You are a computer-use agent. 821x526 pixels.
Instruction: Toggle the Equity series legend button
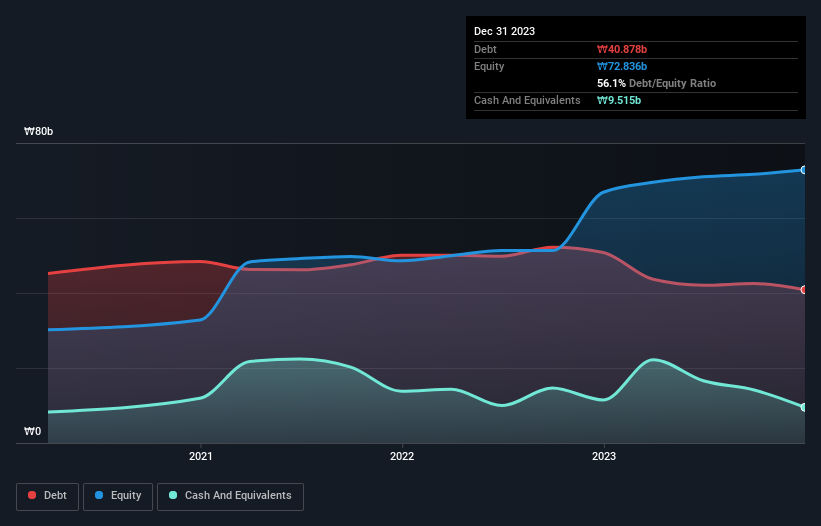coord(118,496)
